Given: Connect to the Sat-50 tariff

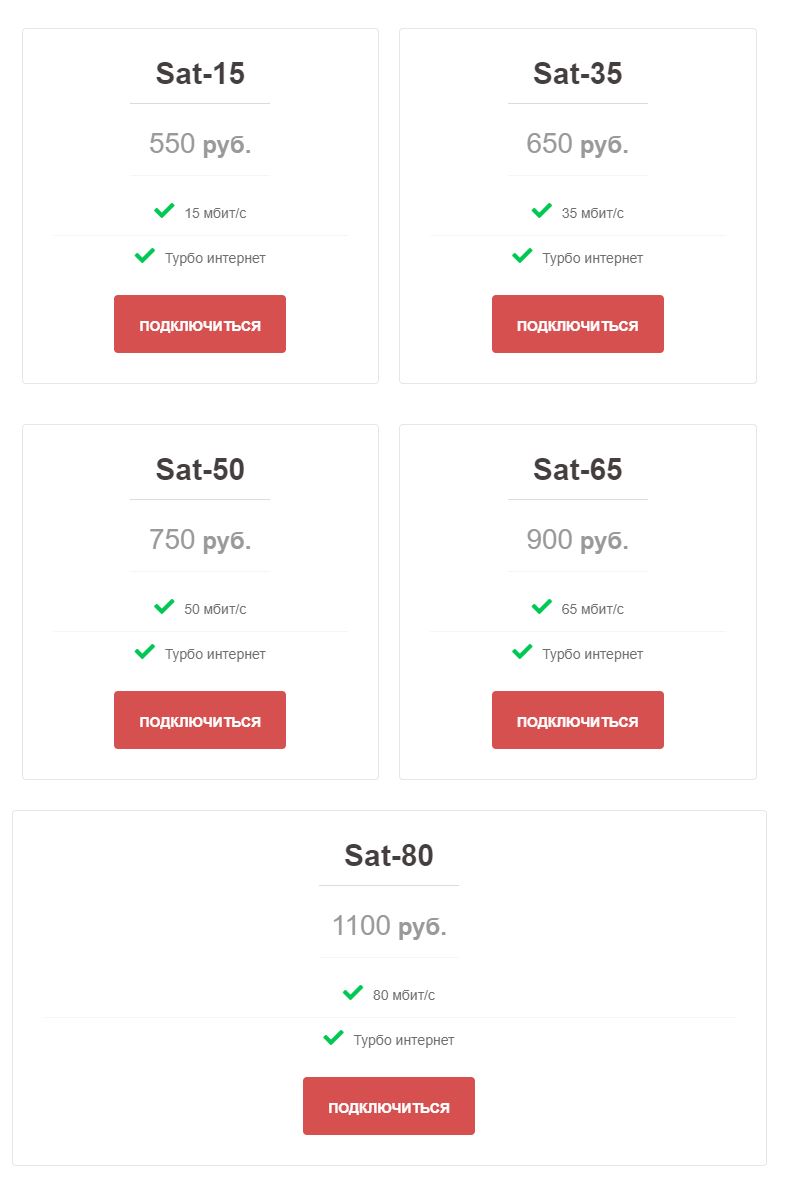Looking at the screenshot, I should pos(200,720).
